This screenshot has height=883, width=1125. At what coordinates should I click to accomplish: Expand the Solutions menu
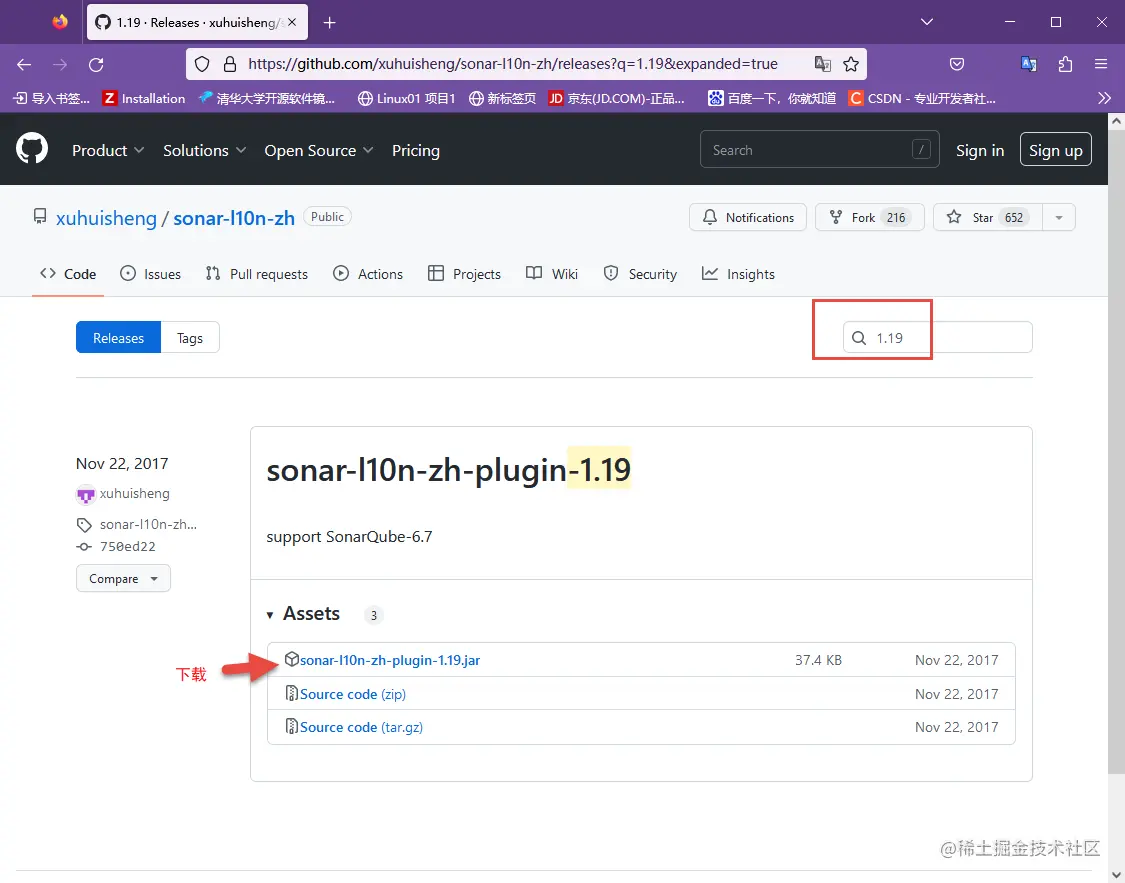click(204, 151)
